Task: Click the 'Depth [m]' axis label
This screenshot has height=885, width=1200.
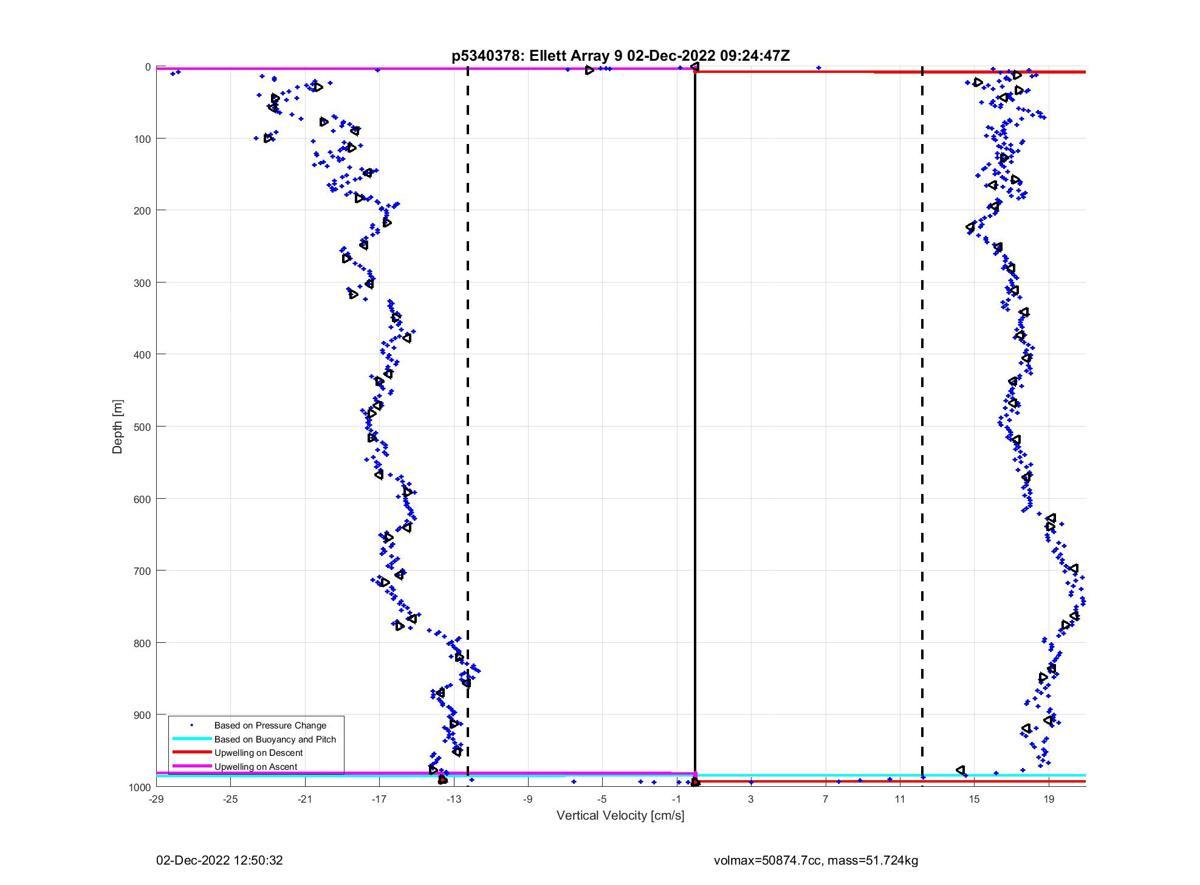Action: 118,427
